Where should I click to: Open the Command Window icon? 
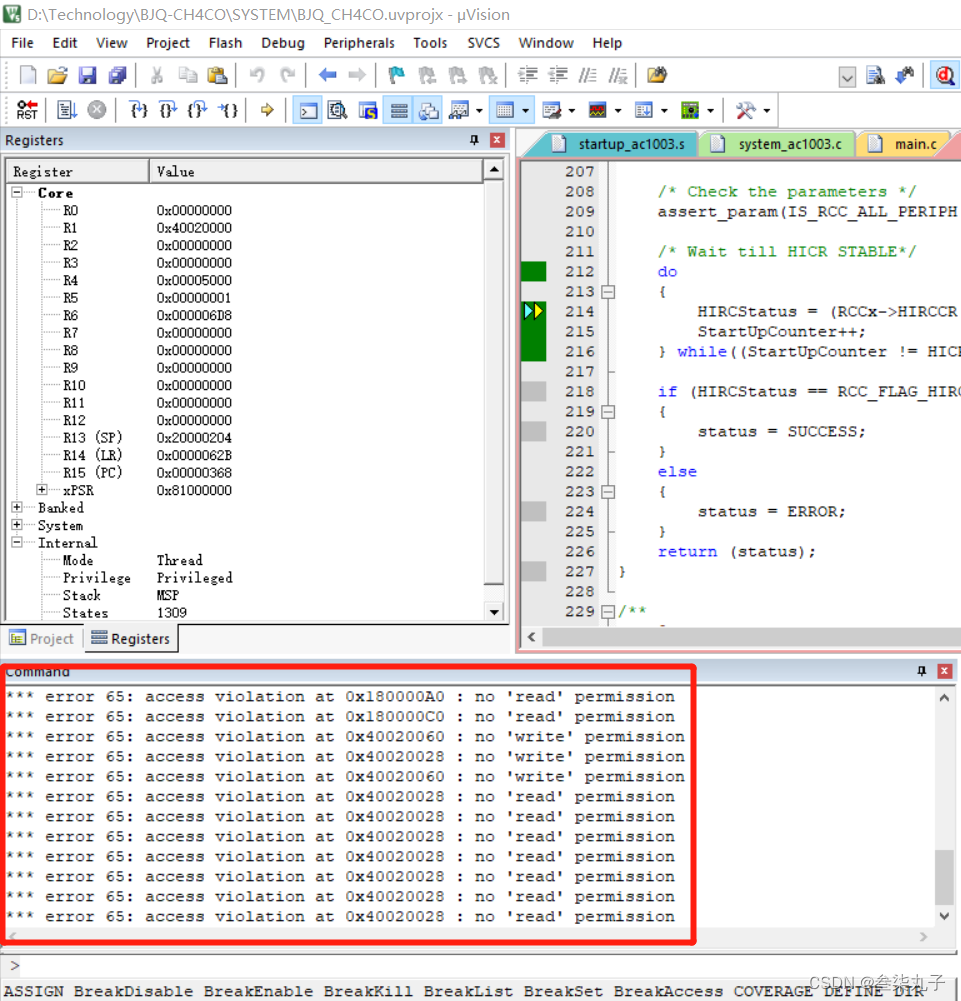pyautogui.click(x=306, y=110)
